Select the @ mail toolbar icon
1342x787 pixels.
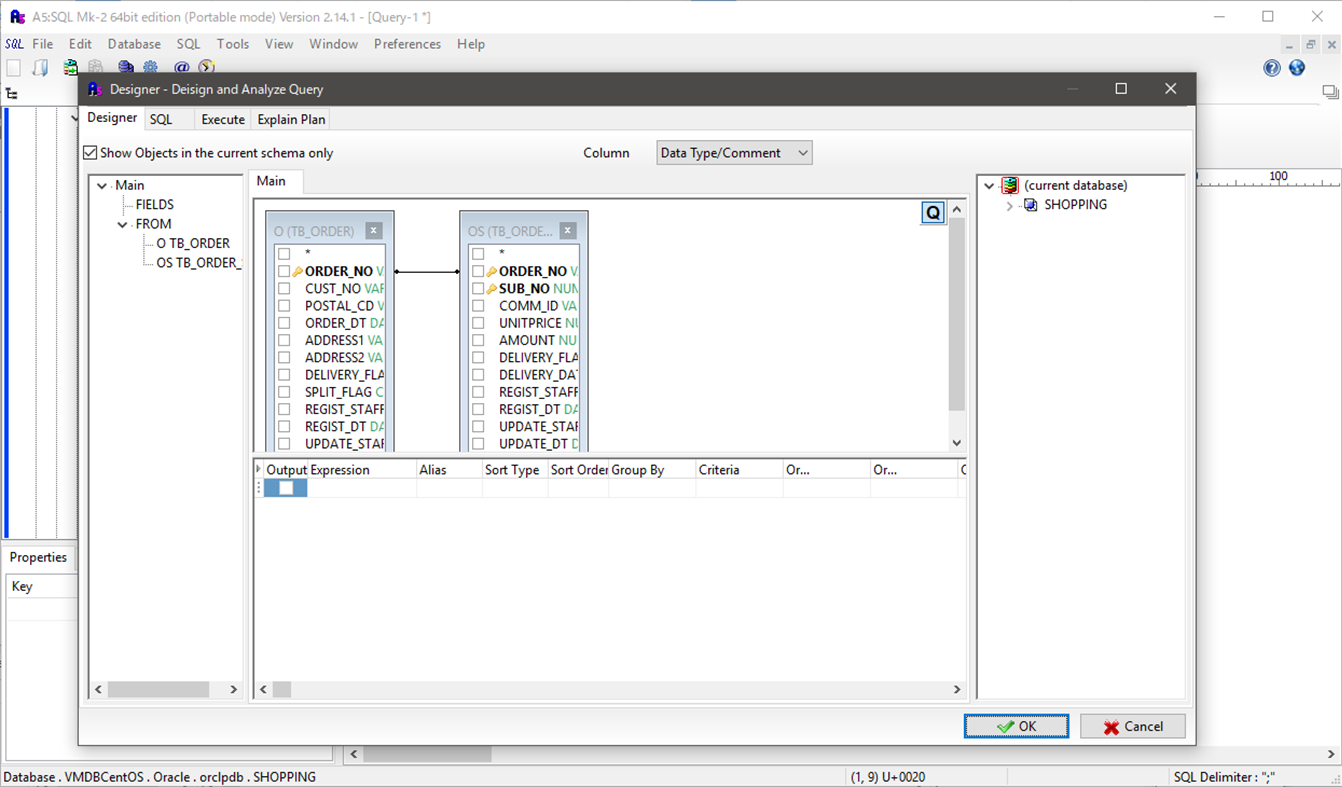[180, 66]
